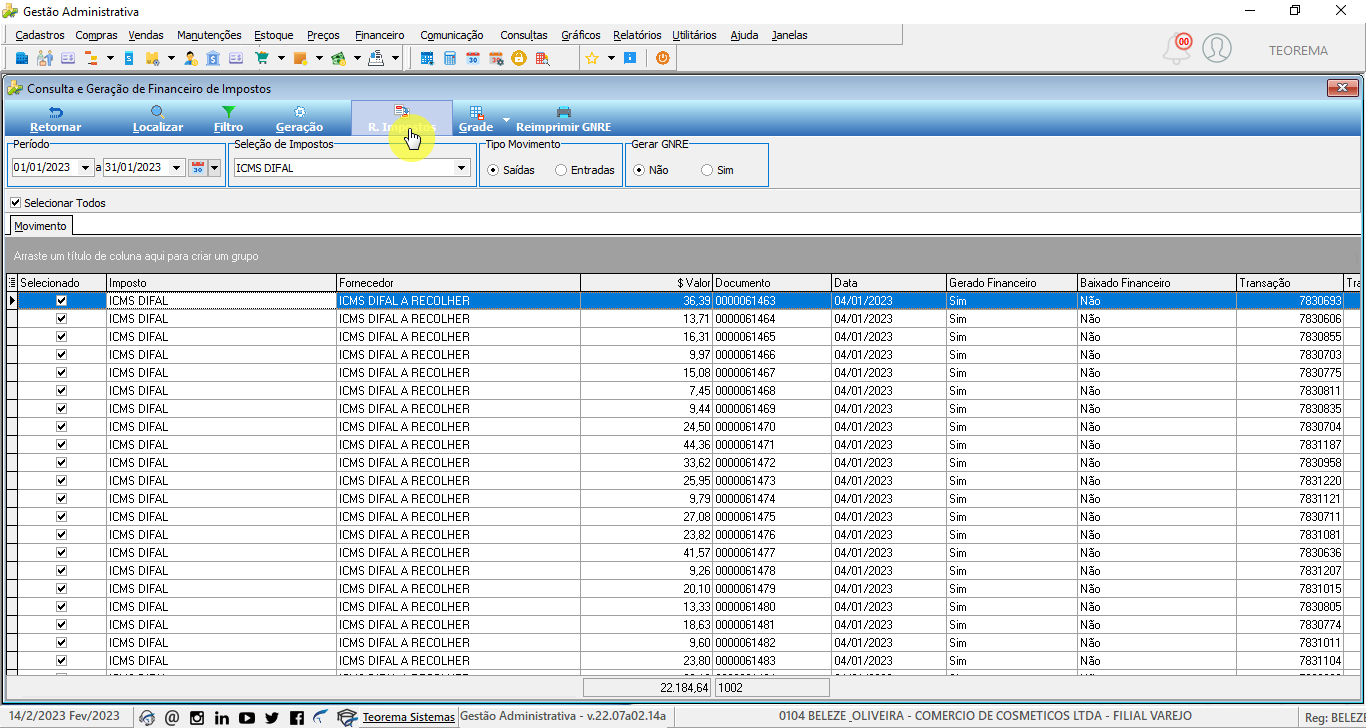Image resolution: width=1366 pixels, height=728 pixels.
Task: Select the Entradas movement type radio
Action: 561,170
